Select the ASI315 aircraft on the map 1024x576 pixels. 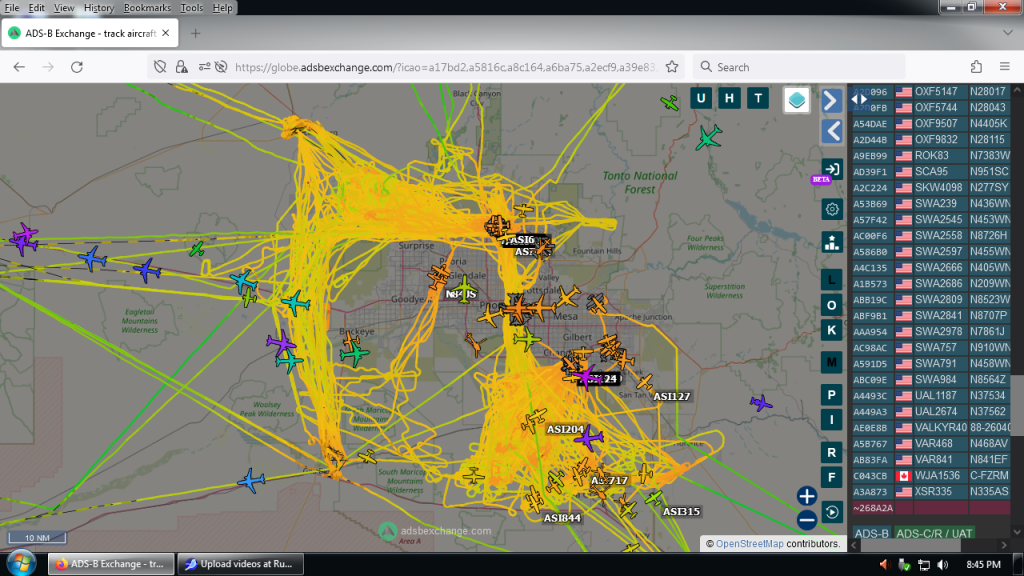(654, 499)
